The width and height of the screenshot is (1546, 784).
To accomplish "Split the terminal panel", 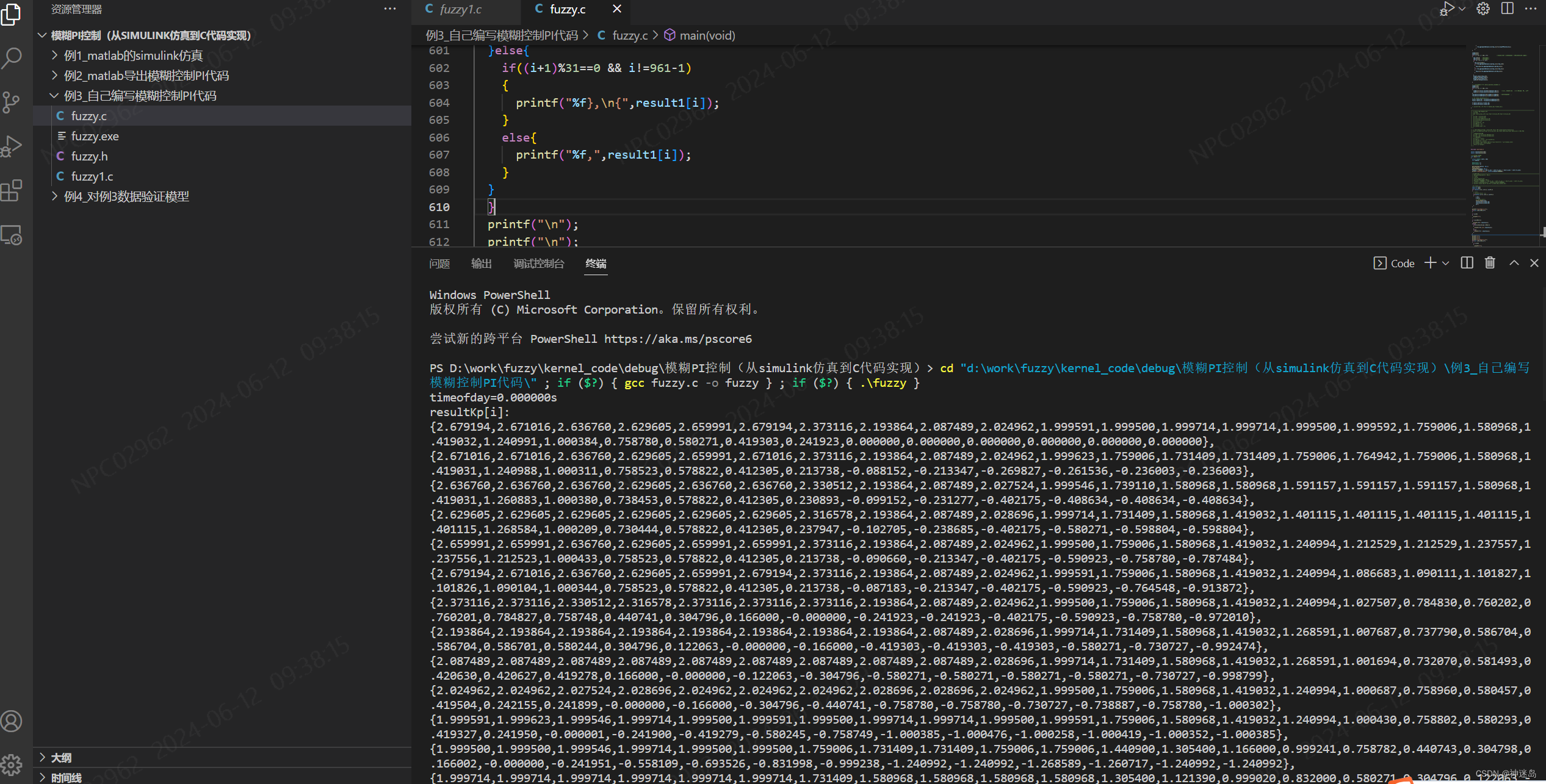I will coord(1467,263).
